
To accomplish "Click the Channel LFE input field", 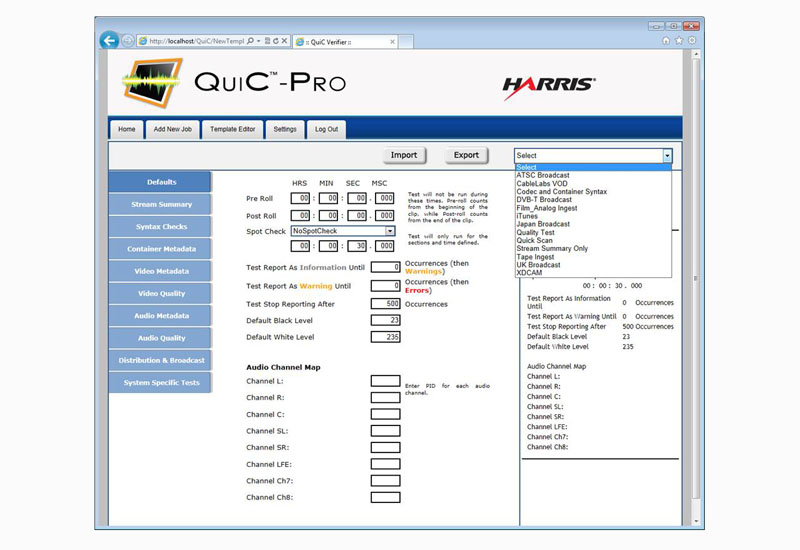I will 385,464.
